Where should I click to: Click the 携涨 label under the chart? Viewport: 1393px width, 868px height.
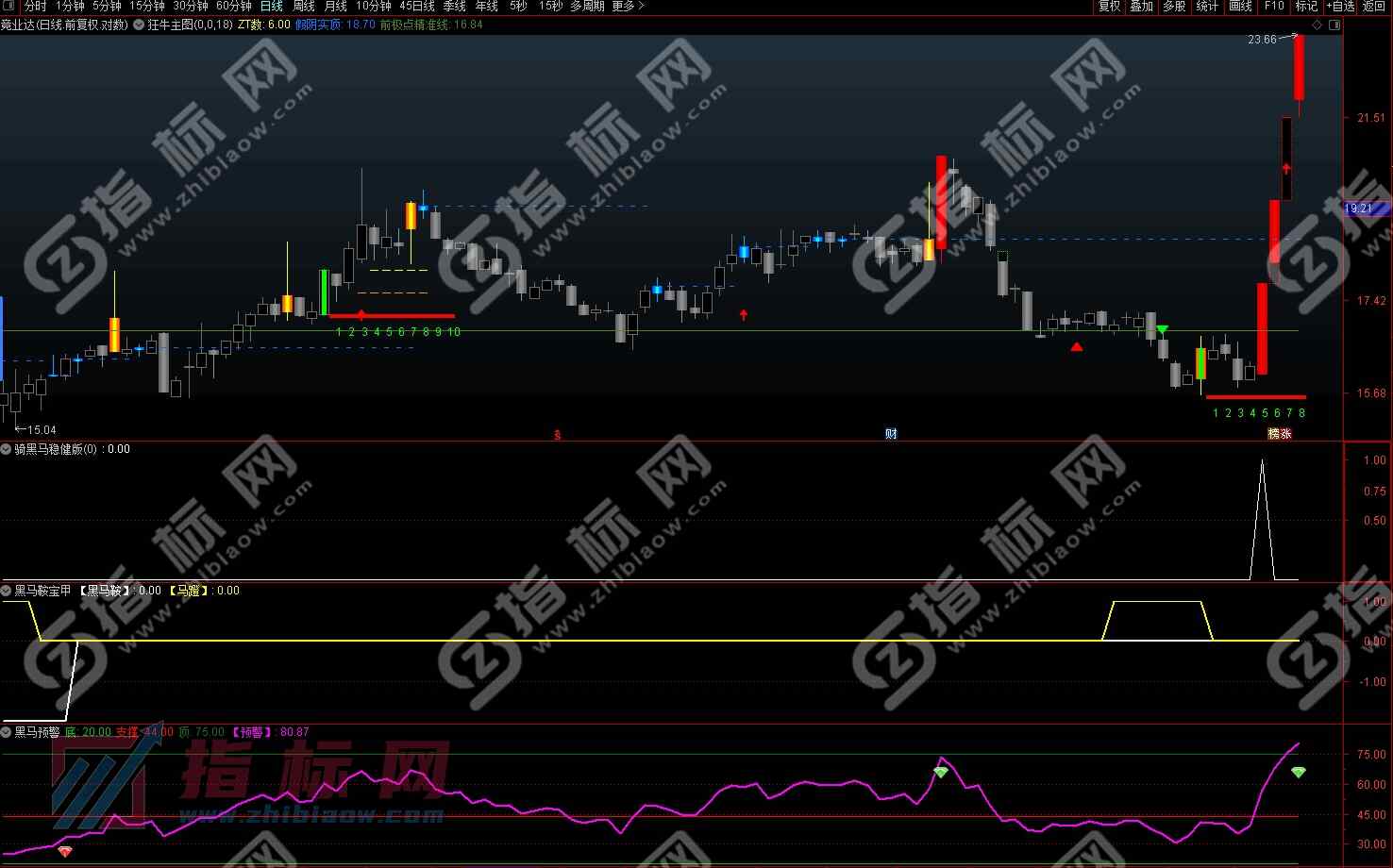[x=1279, y=434]
